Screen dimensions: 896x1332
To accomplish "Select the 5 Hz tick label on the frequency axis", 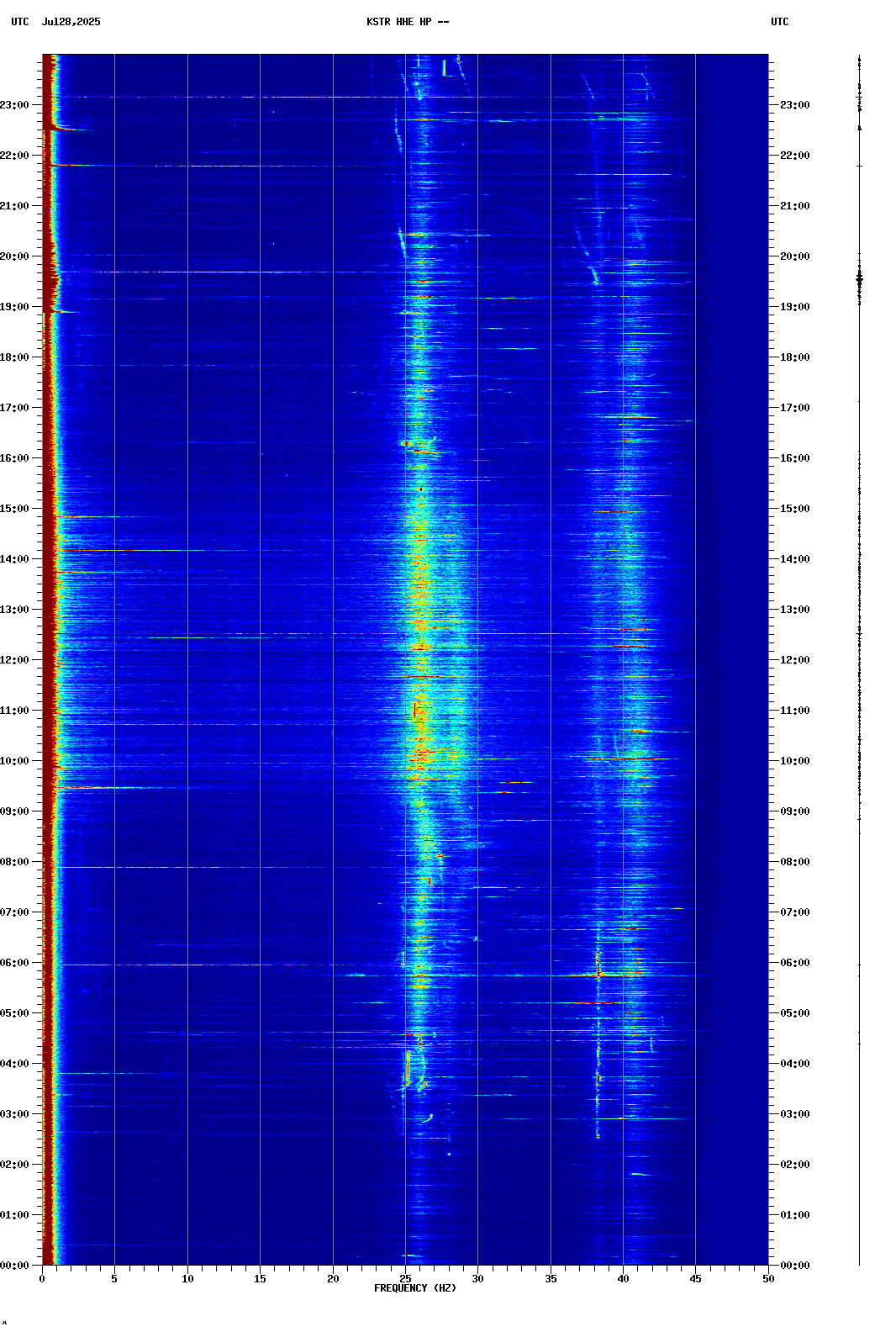I will [x=114, y=1279].
